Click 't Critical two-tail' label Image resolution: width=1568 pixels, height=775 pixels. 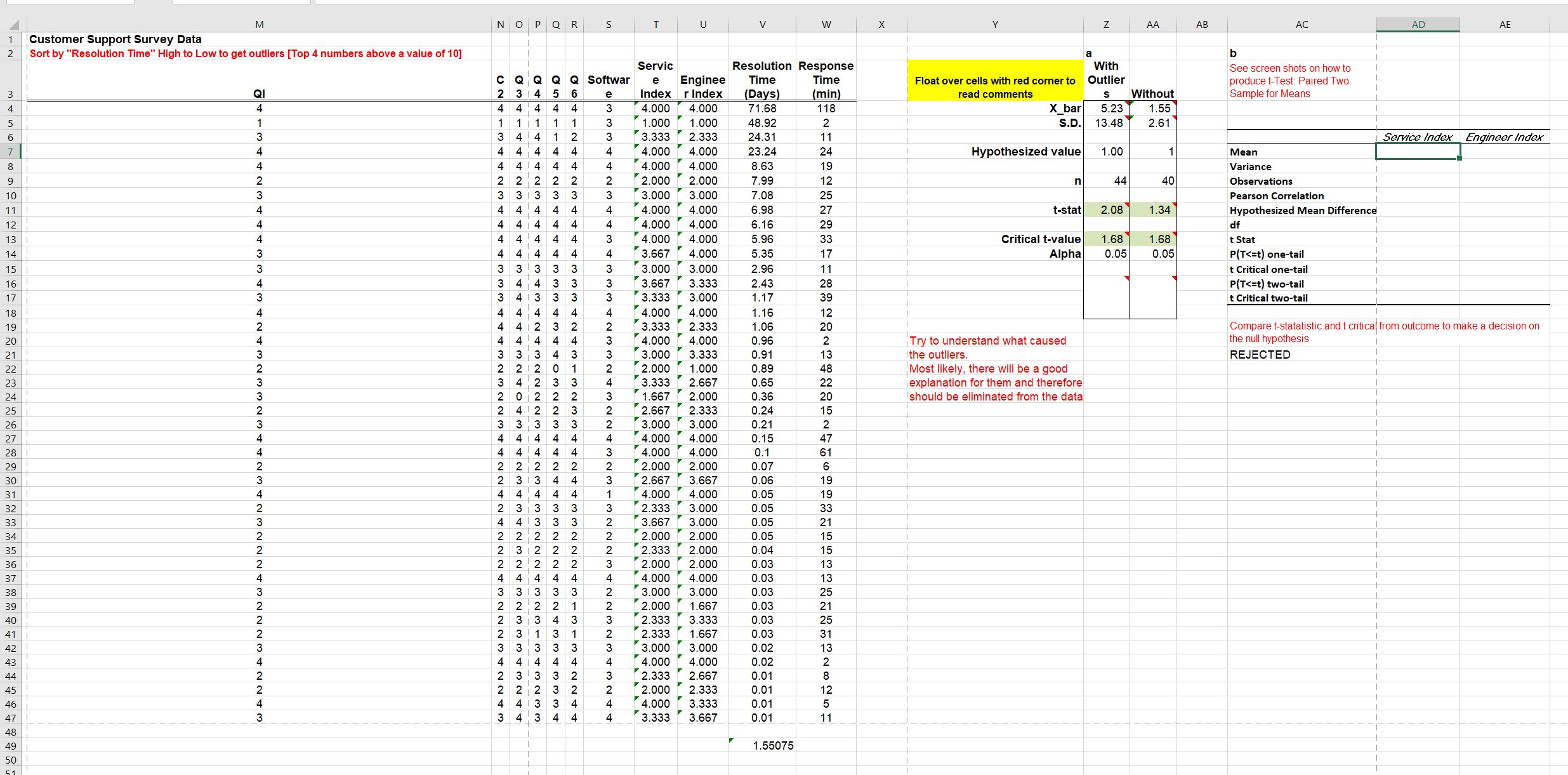1268,298
